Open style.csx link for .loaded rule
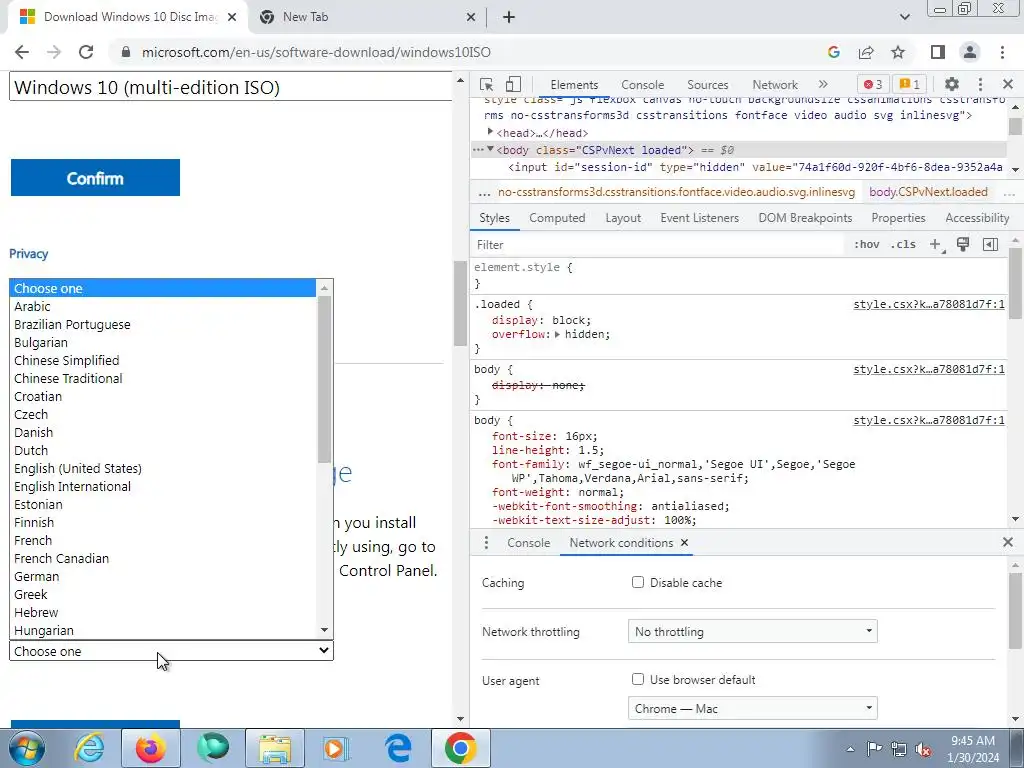The image size is (1024, 768). pos(929,304)
